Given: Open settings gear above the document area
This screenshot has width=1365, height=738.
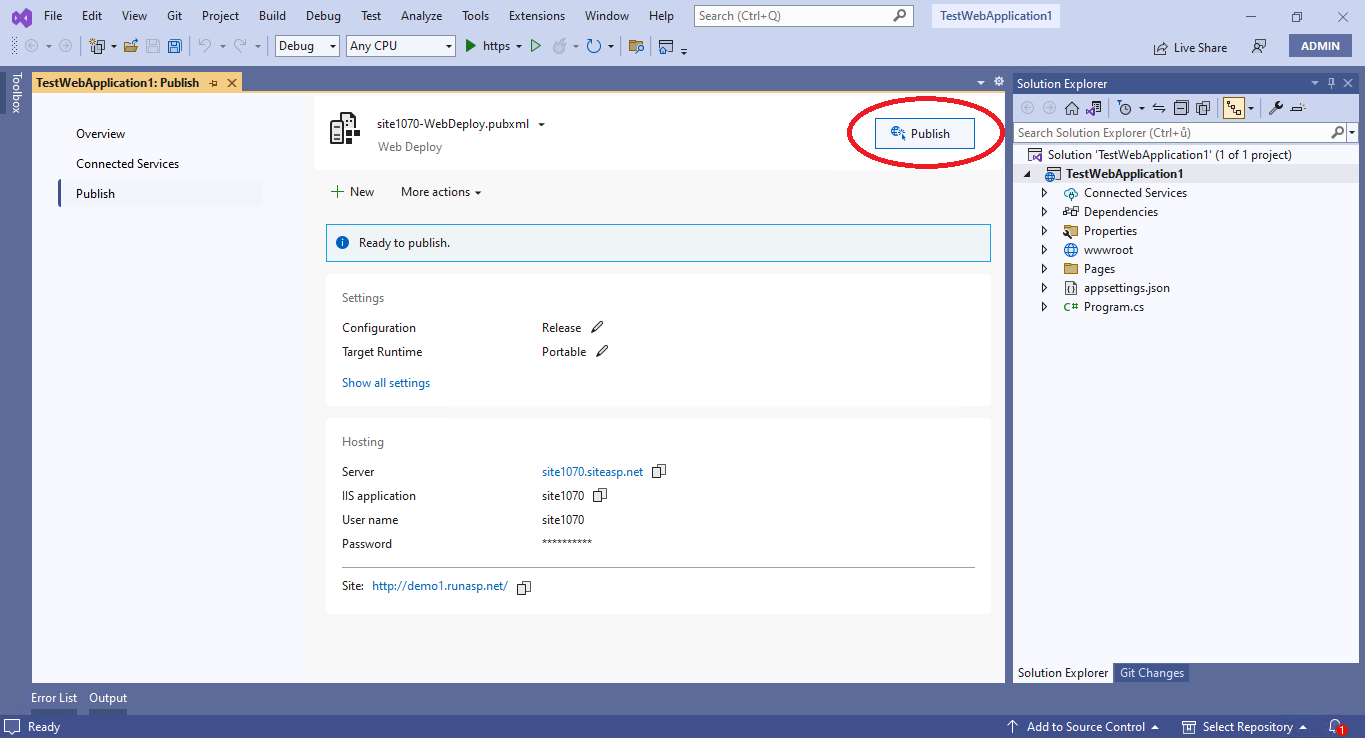Looking at the screenshot, I should click(x=998, y=82).
